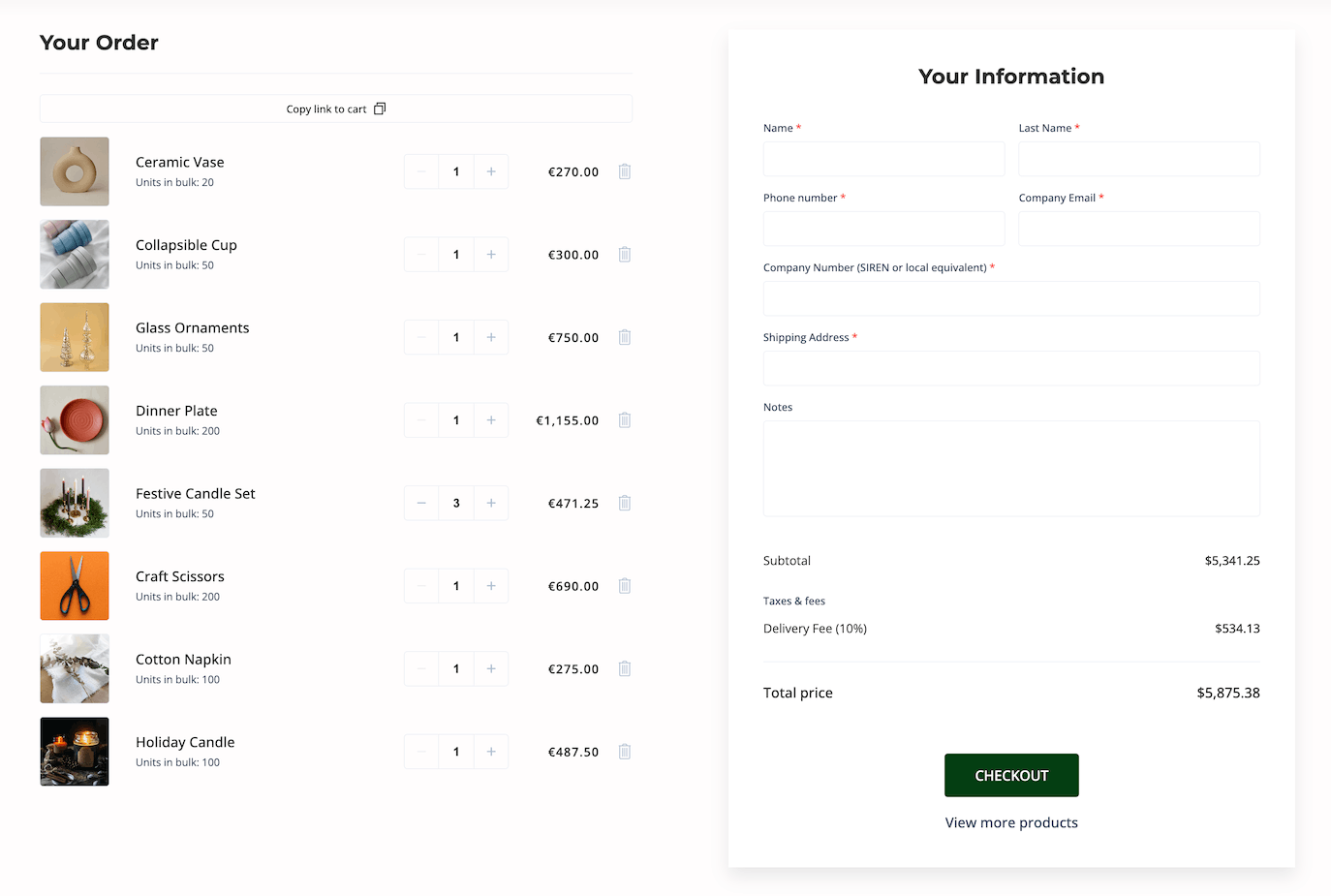
Task: Increase Ceramic Vase quantity
Action: pyautogui.click(x=491, y=171)
